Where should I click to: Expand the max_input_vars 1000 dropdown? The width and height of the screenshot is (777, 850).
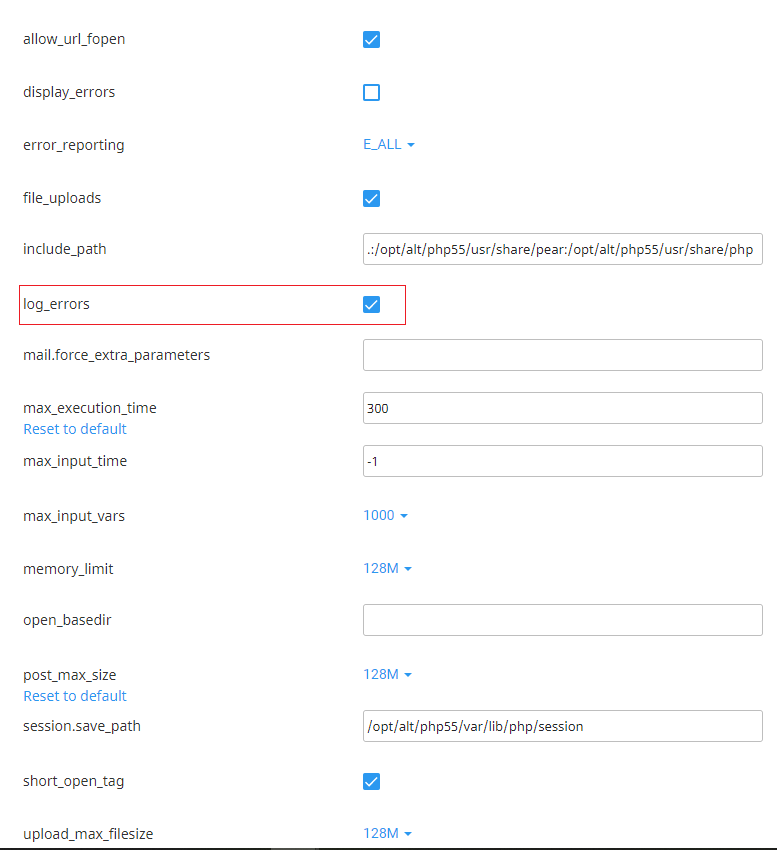(386, 516)
